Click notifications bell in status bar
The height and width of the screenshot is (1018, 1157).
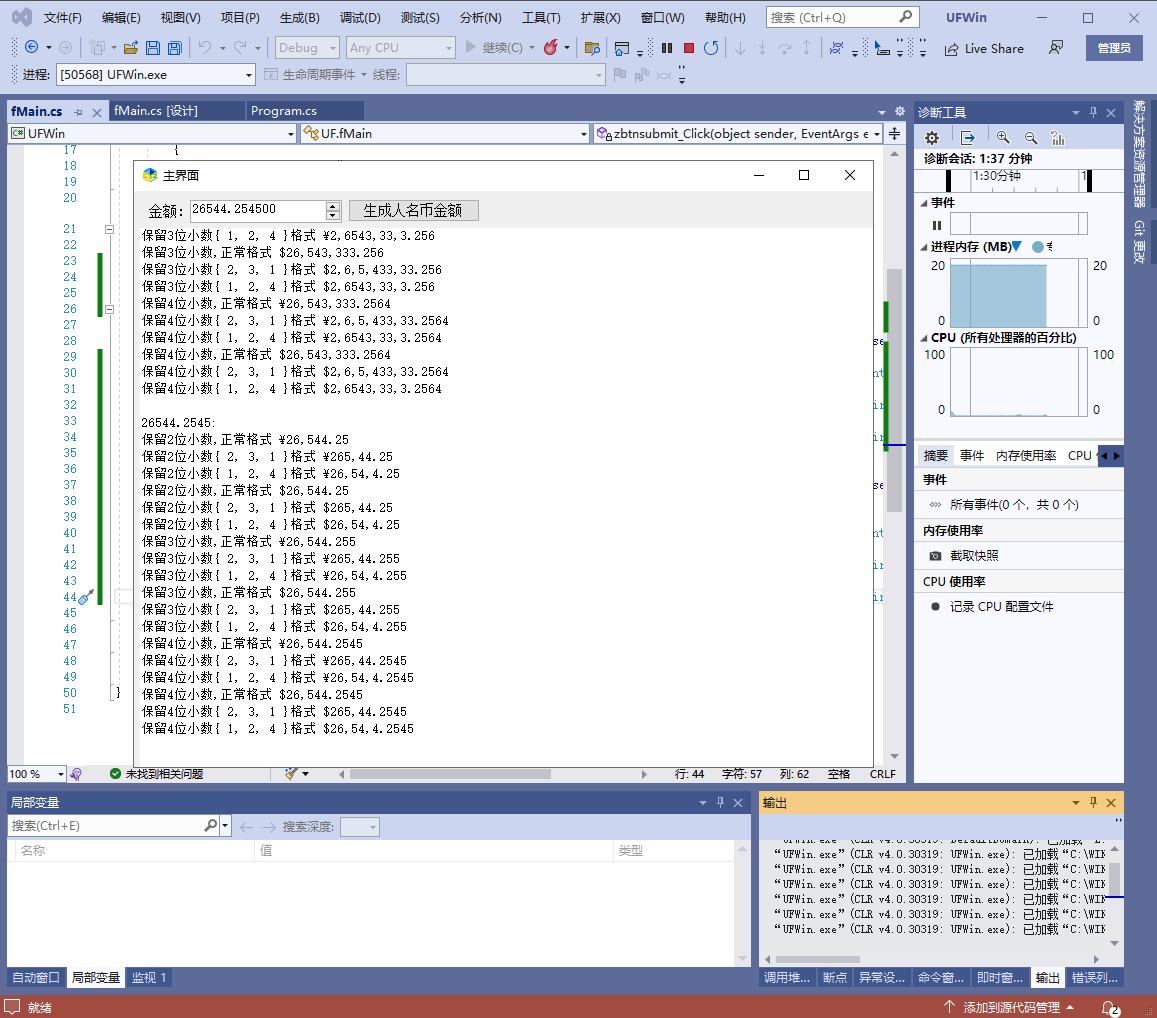point(1110,1007)
